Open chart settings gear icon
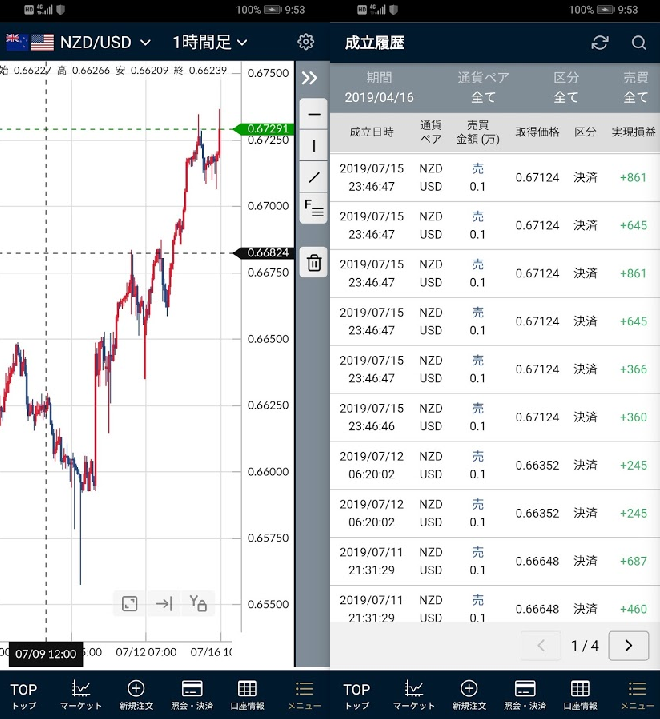 [305, 42]
